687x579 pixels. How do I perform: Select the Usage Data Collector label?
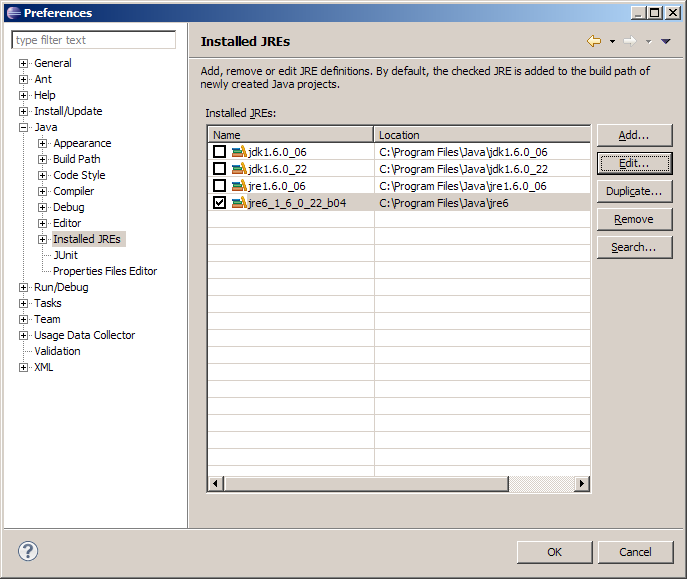pos(85,335)
